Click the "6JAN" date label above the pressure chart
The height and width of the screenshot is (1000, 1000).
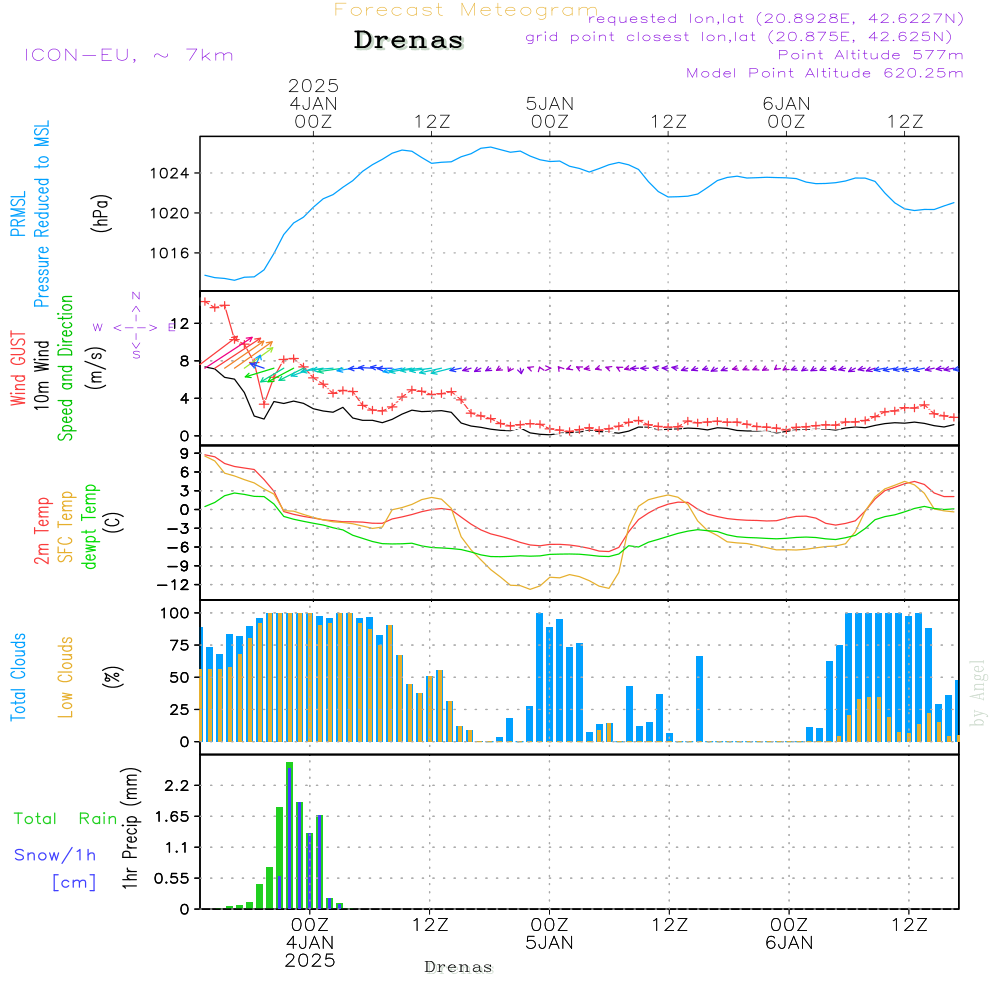(786, 103)
